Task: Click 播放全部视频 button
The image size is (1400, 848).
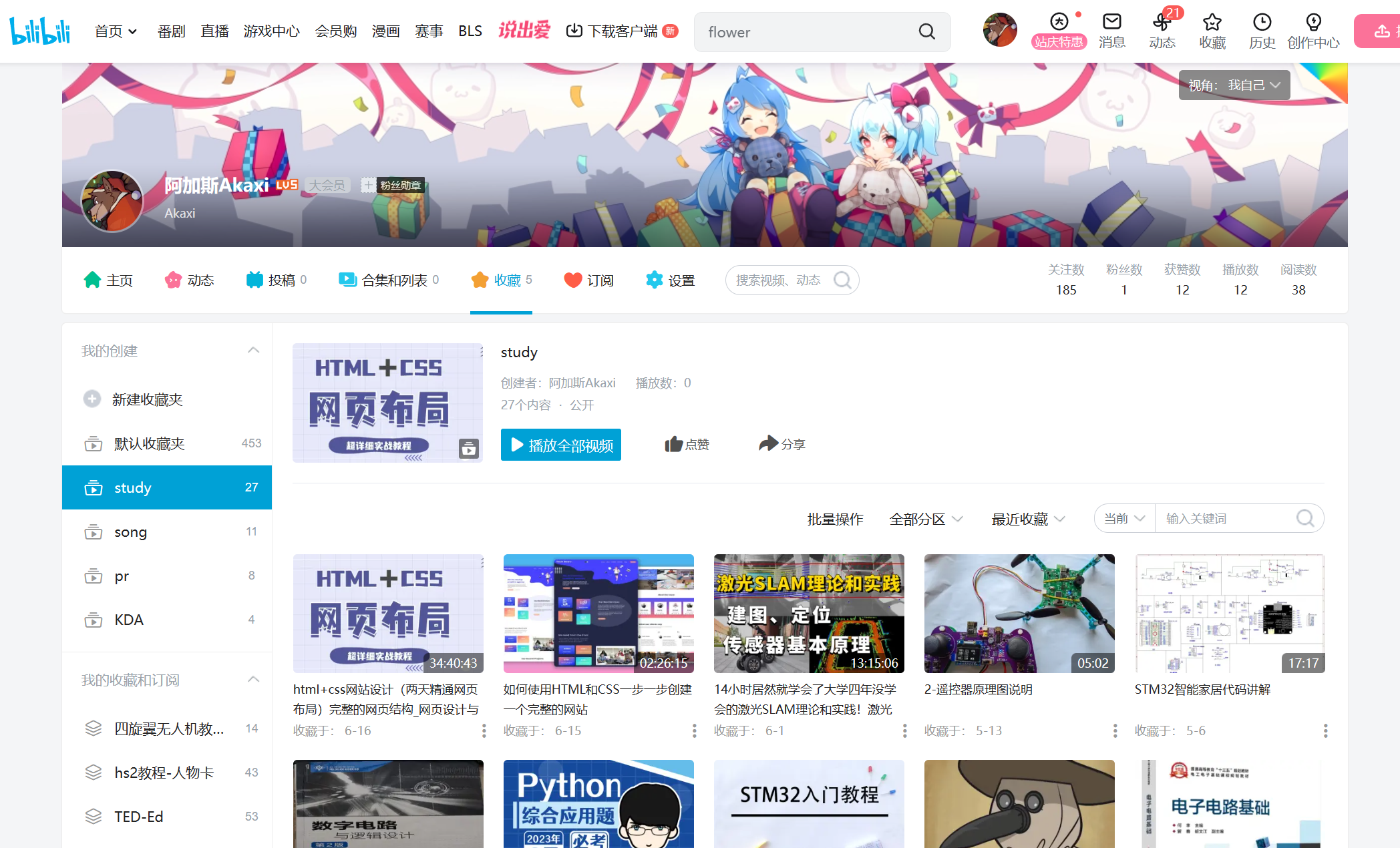Action: tap(561, 445)
